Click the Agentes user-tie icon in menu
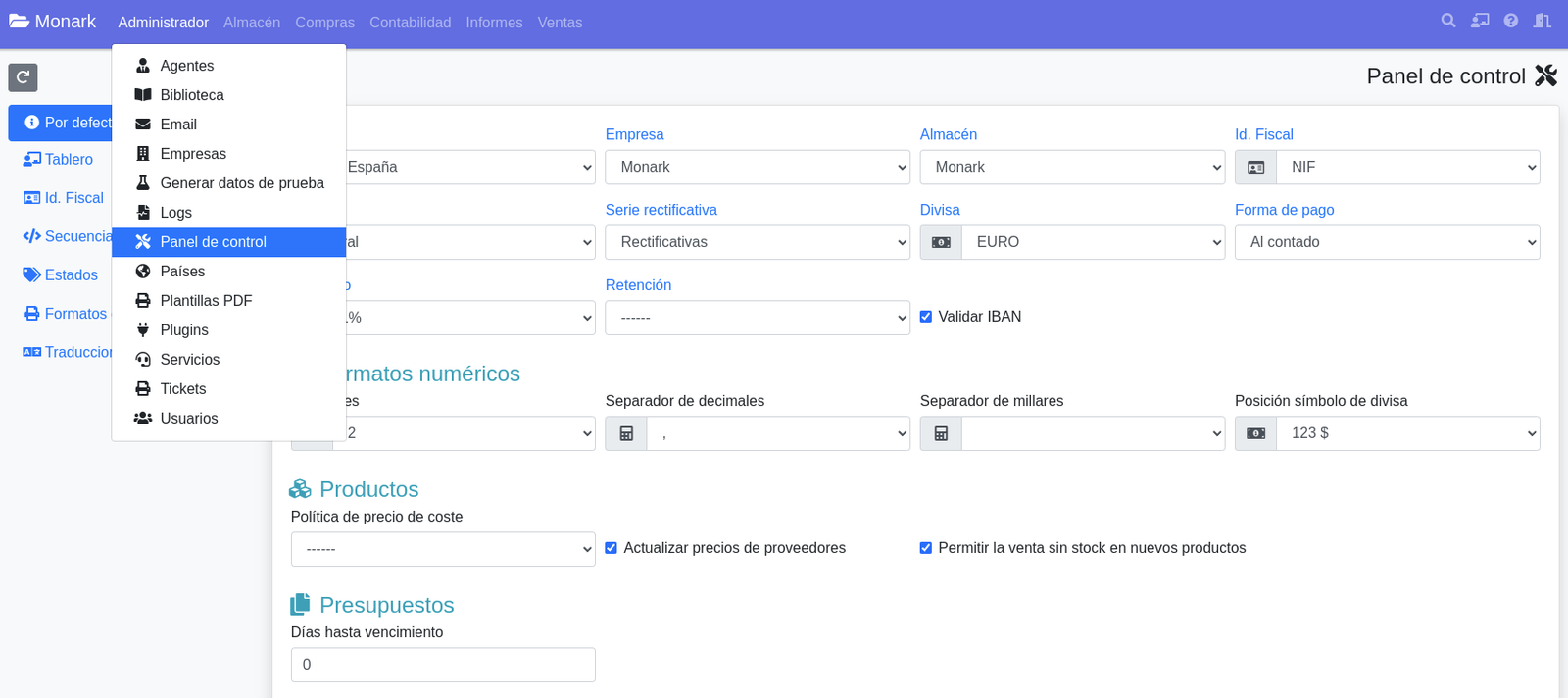 click(x=143, y=66)
